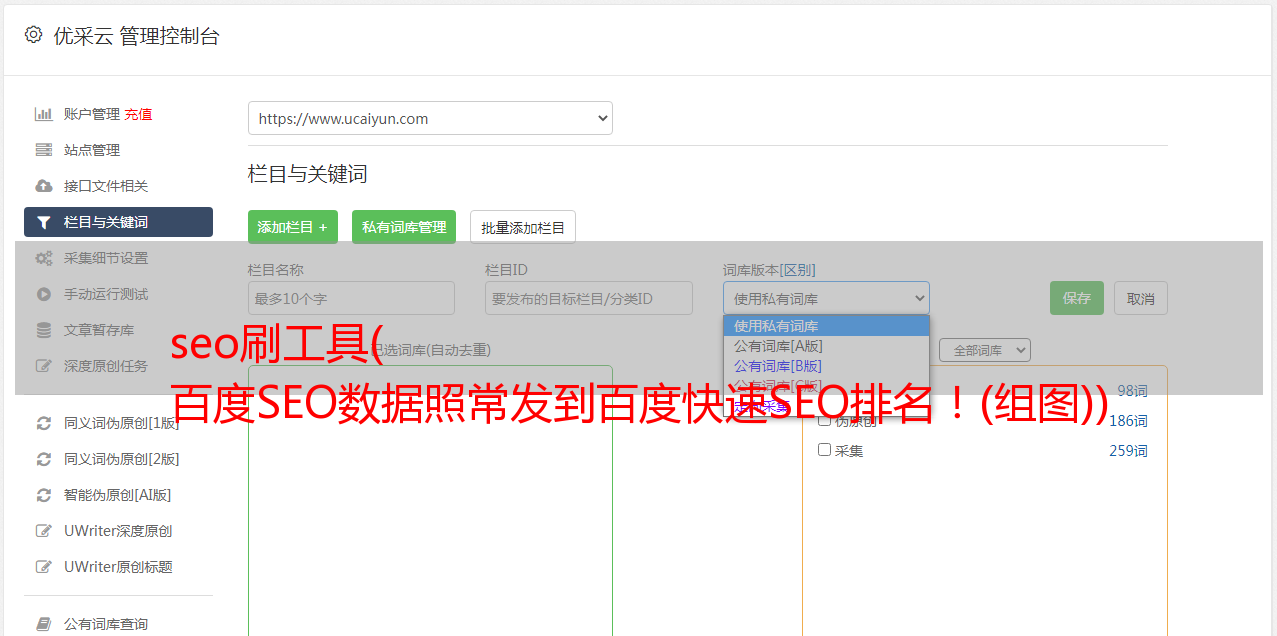Click the 批量添加栏目 button
This screenshot has width=1277, height=636.
[523, 227]
